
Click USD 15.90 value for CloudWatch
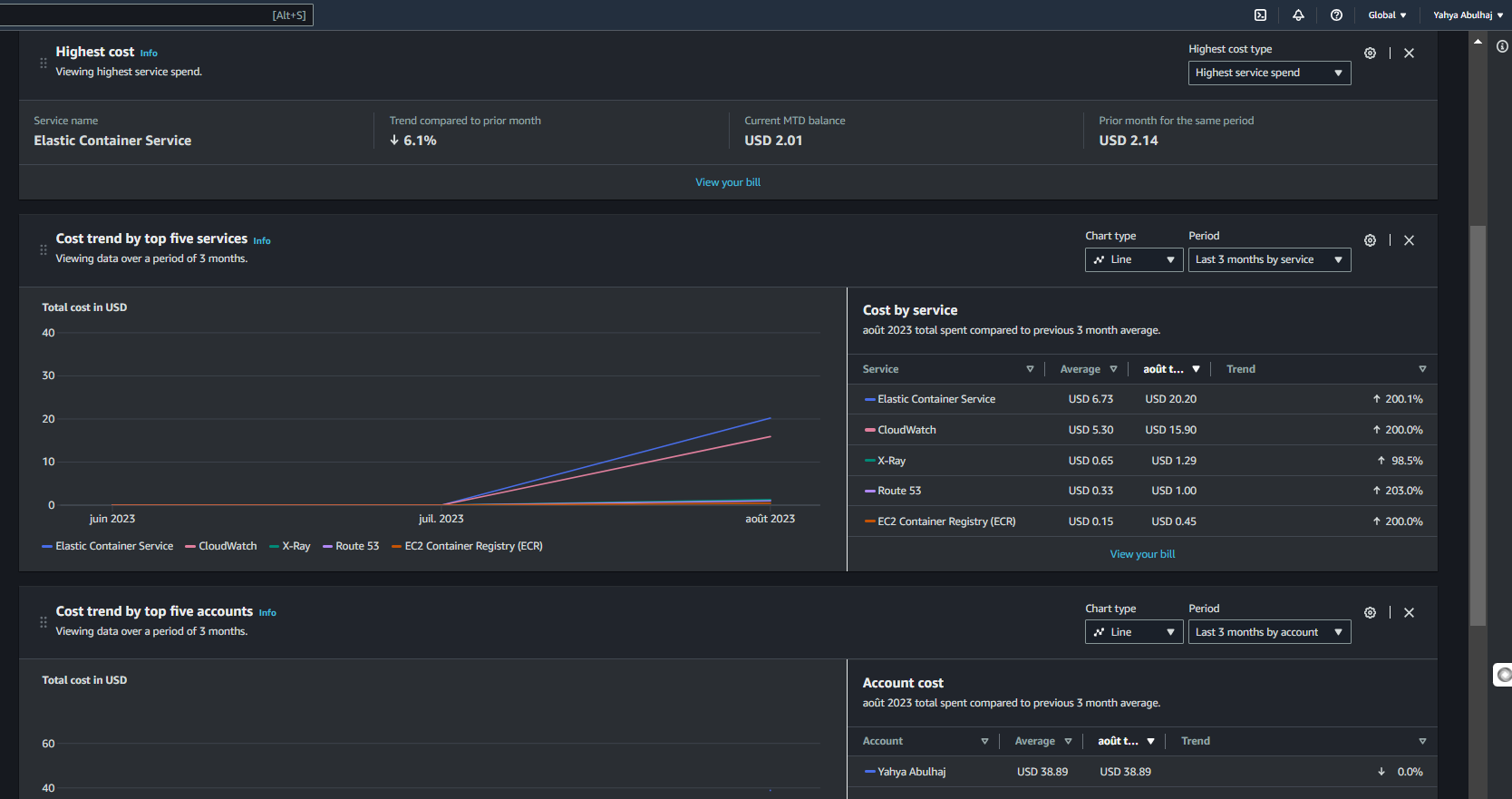coord(1170,430)
